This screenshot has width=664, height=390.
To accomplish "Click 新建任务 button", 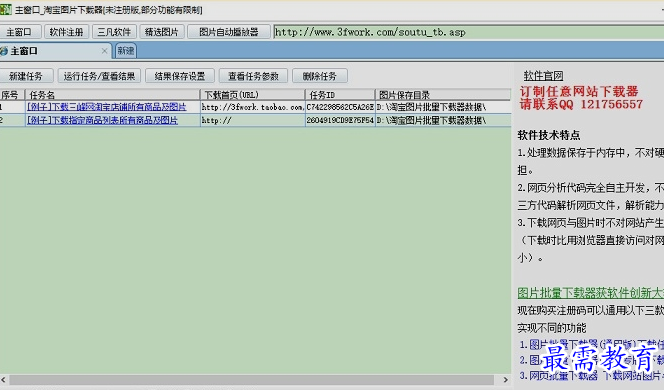I will [x=26, y=76].
